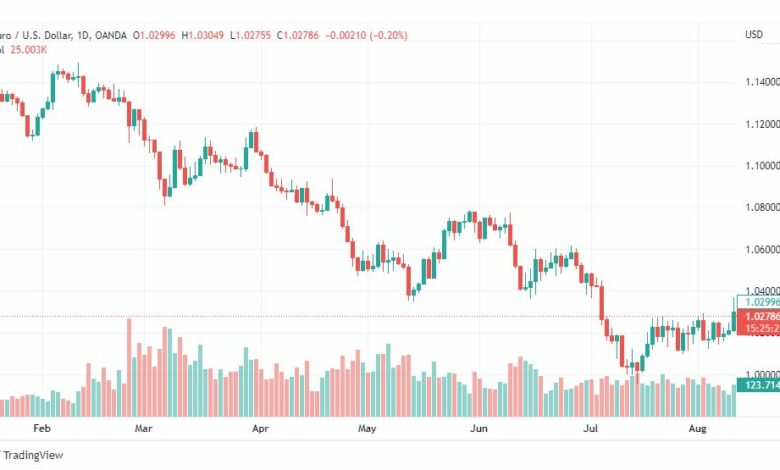Click the high value H1.03049 in legend
780x470 pixels.
point(202,35)
